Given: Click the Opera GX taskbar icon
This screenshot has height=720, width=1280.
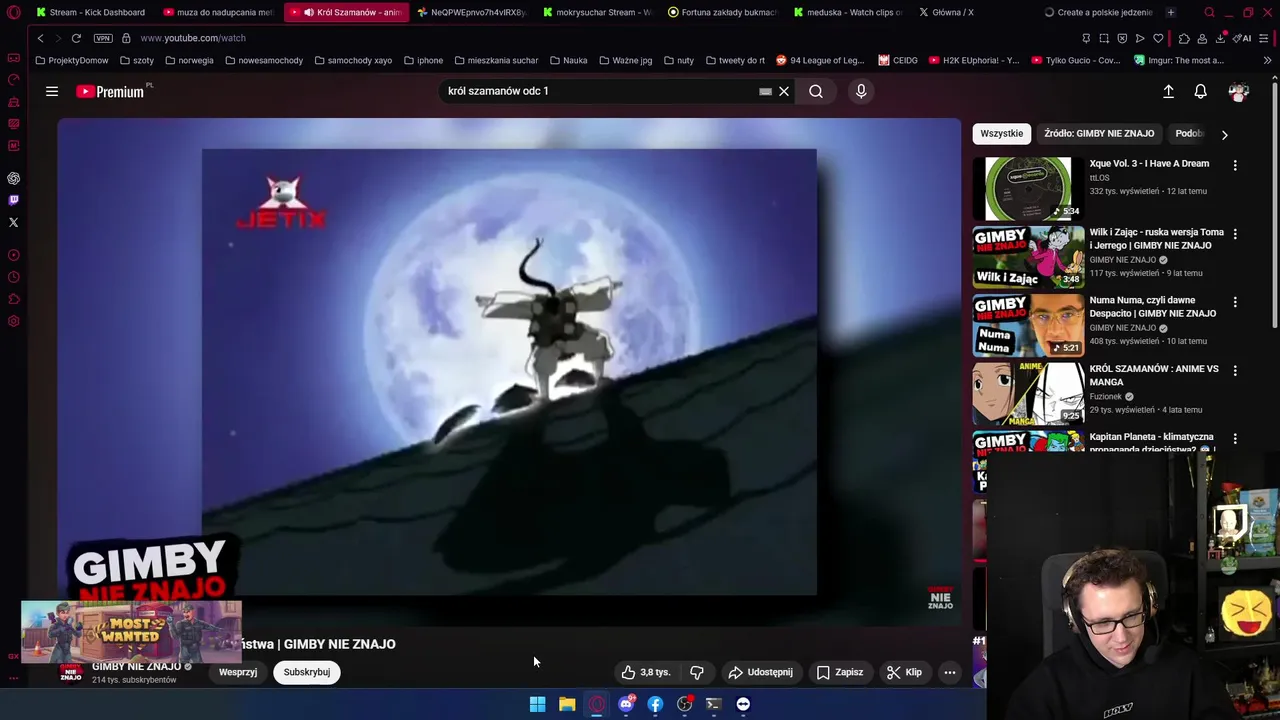Looking at the screenshot, I should tap(597, 704).
